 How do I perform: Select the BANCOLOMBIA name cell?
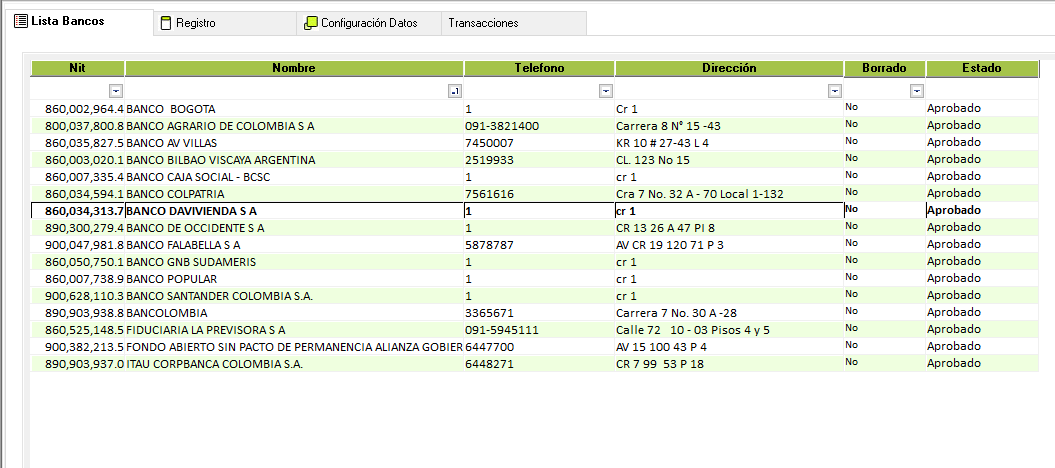point(168,313)
